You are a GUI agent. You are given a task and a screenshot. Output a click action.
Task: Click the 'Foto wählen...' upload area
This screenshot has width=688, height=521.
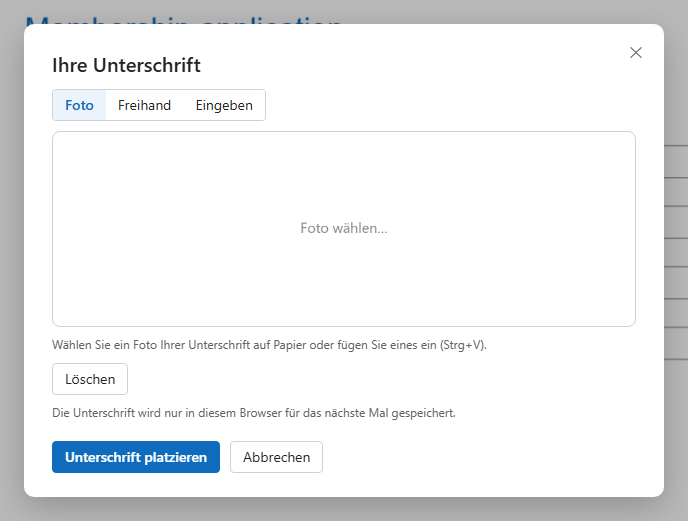pyautogui.click(x=344, y=229)
